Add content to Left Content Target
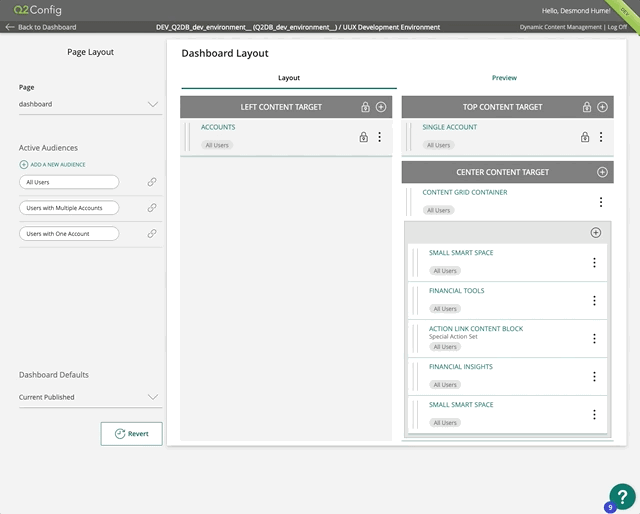 coord(381,107)
